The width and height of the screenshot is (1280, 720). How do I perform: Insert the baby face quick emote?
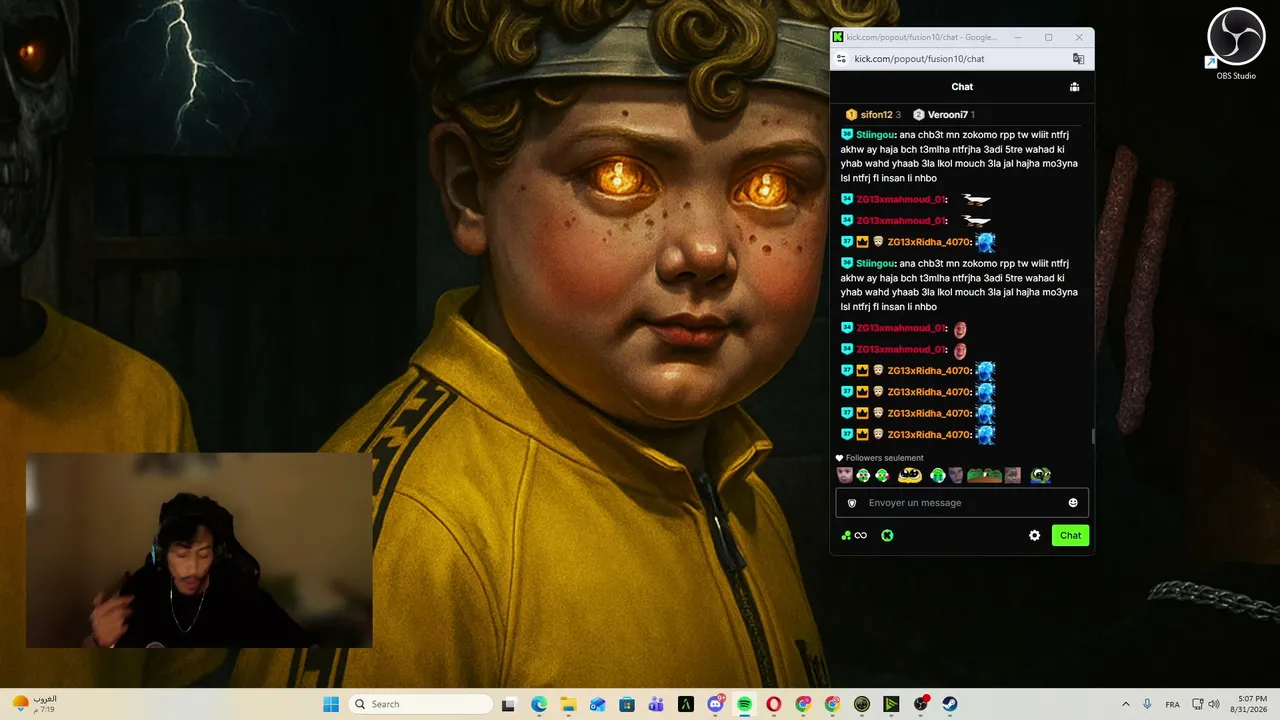(x=845, y=475)
